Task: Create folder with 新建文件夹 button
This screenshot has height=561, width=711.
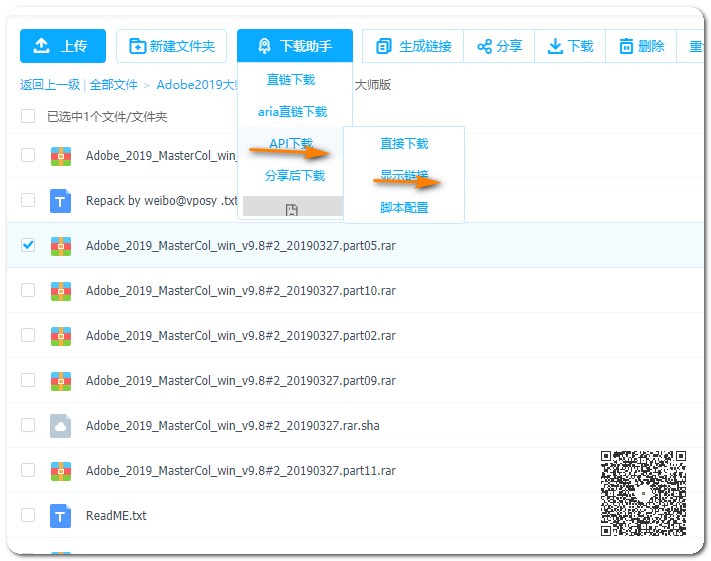Action: 171,46
